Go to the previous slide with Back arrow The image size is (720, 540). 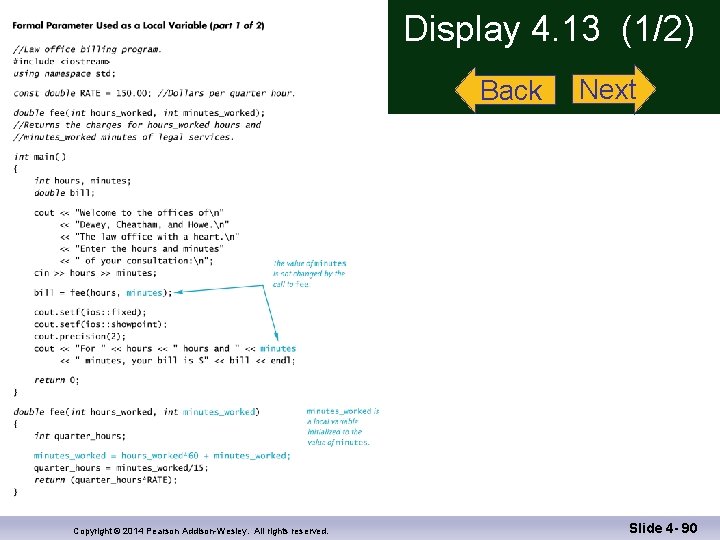506,90
